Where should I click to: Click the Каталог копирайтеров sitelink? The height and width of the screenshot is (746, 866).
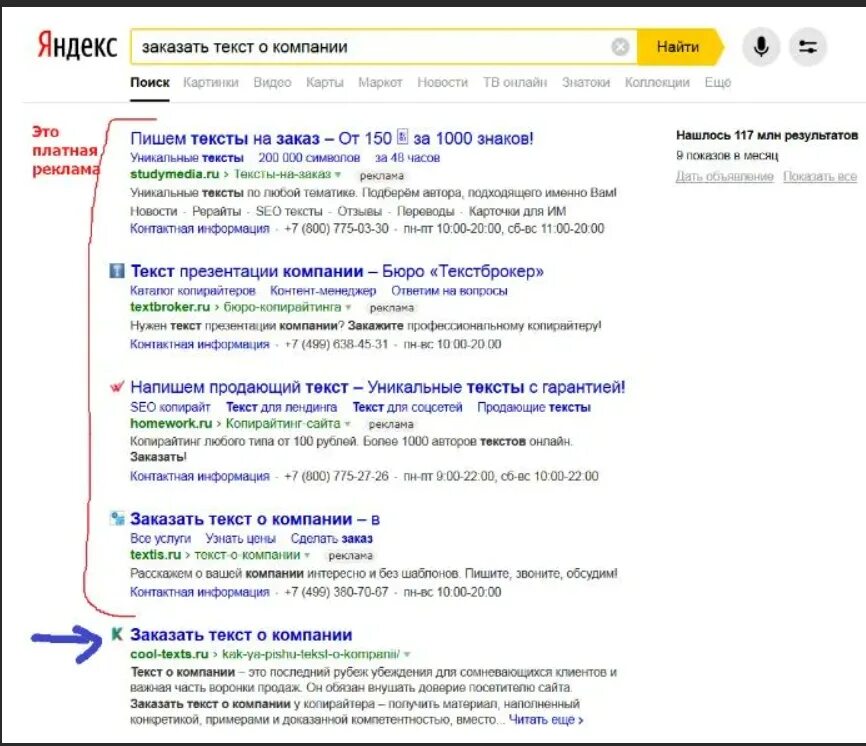(x=193, y=290)
